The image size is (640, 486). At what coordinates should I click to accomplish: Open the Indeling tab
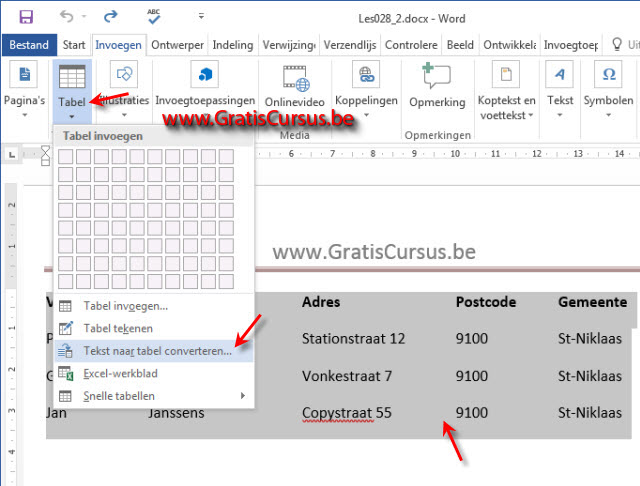[x=233, y=45]
